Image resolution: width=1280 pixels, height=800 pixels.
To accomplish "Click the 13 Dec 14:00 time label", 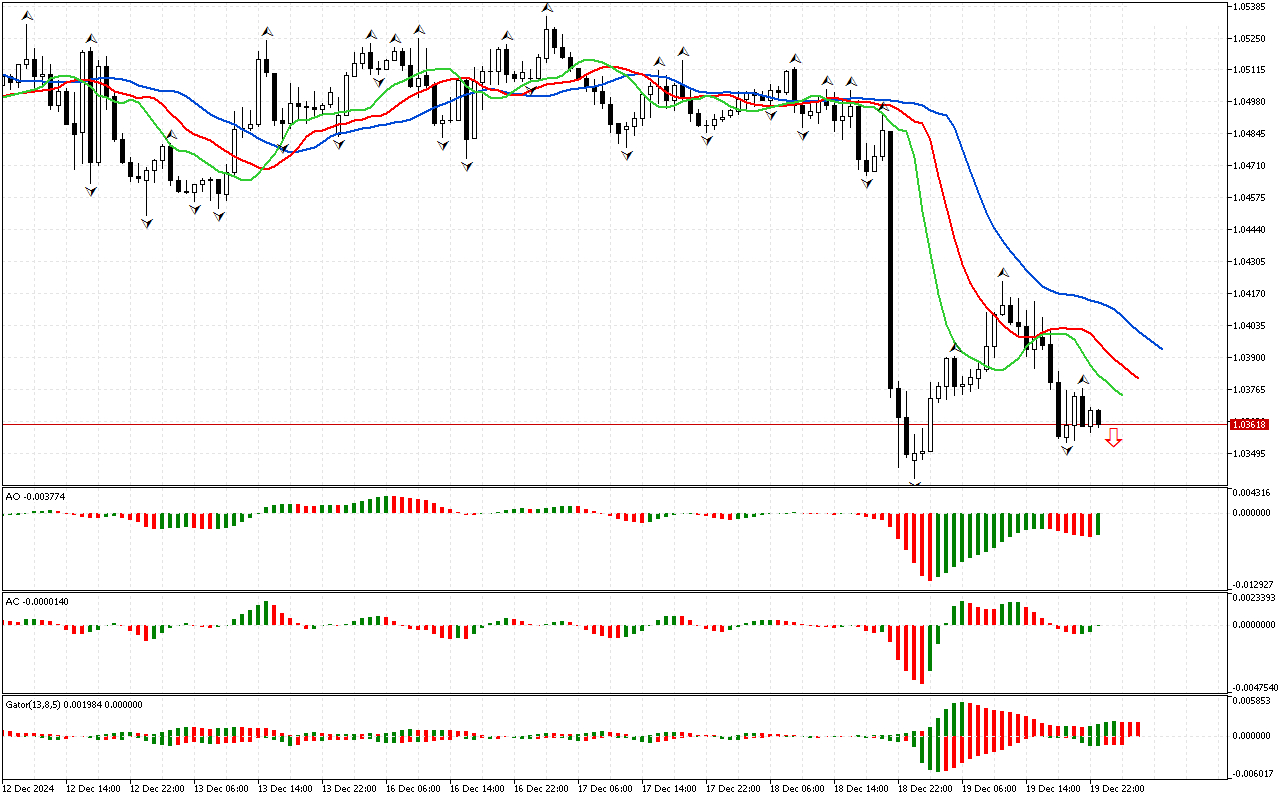I will click(285, 789).
